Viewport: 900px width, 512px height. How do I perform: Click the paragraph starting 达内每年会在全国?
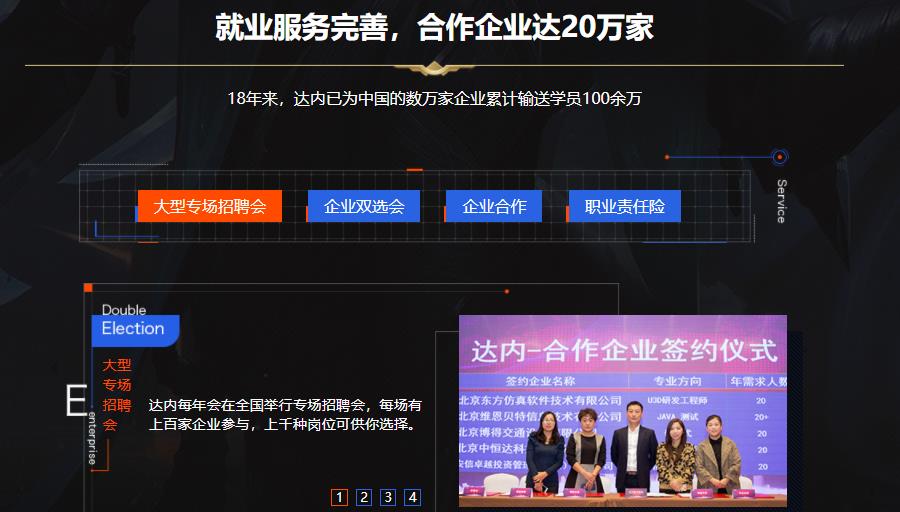coord(285,414)
